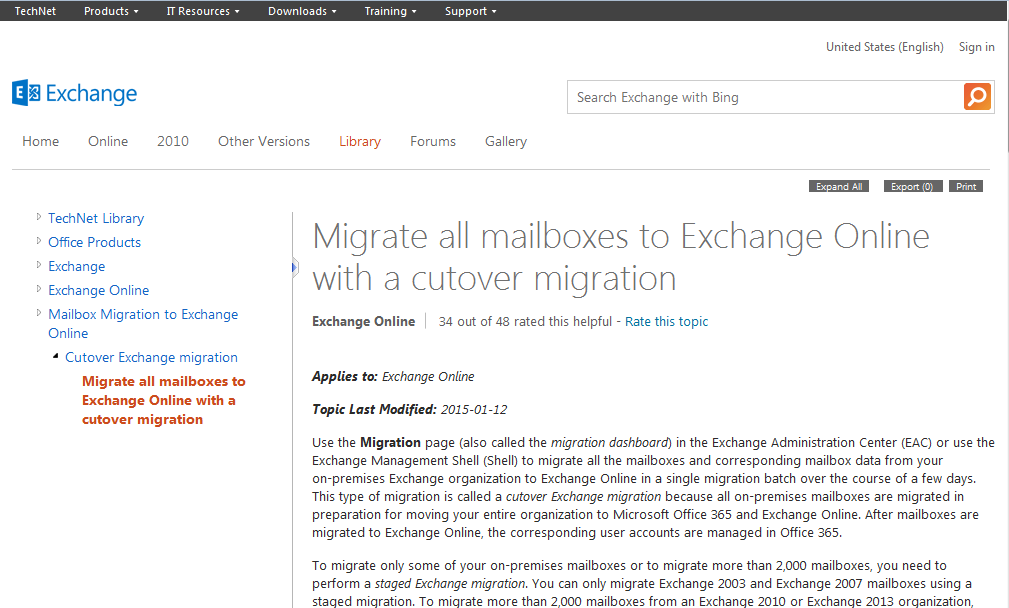Expand Mailbox Migration to Exchange Online arrow
Viewport: 1009px width, 608px height.
(39, 313)
